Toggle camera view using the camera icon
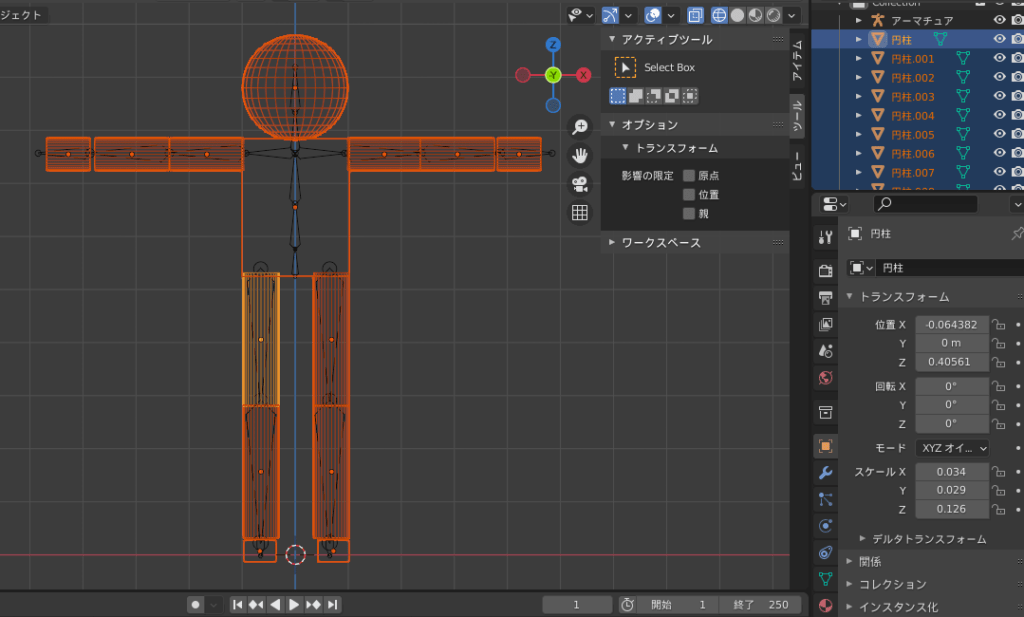Screen dimensions: 1024x617 pyautogui.click(x=578, y=184)
